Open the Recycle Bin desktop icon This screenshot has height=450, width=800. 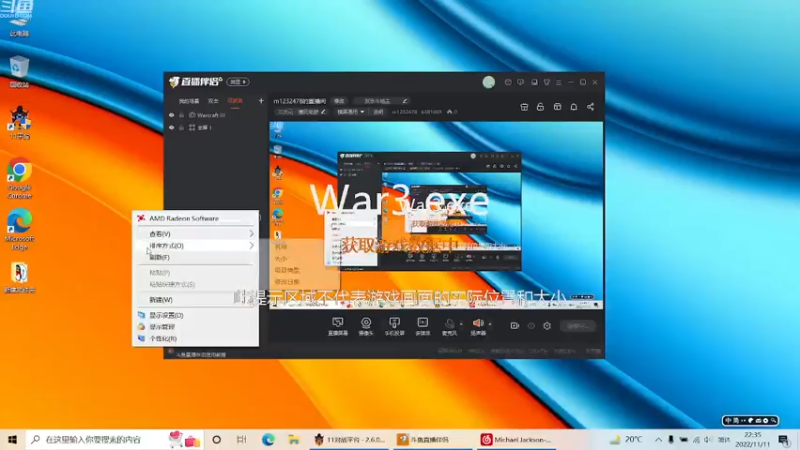(x=19, y=72)
